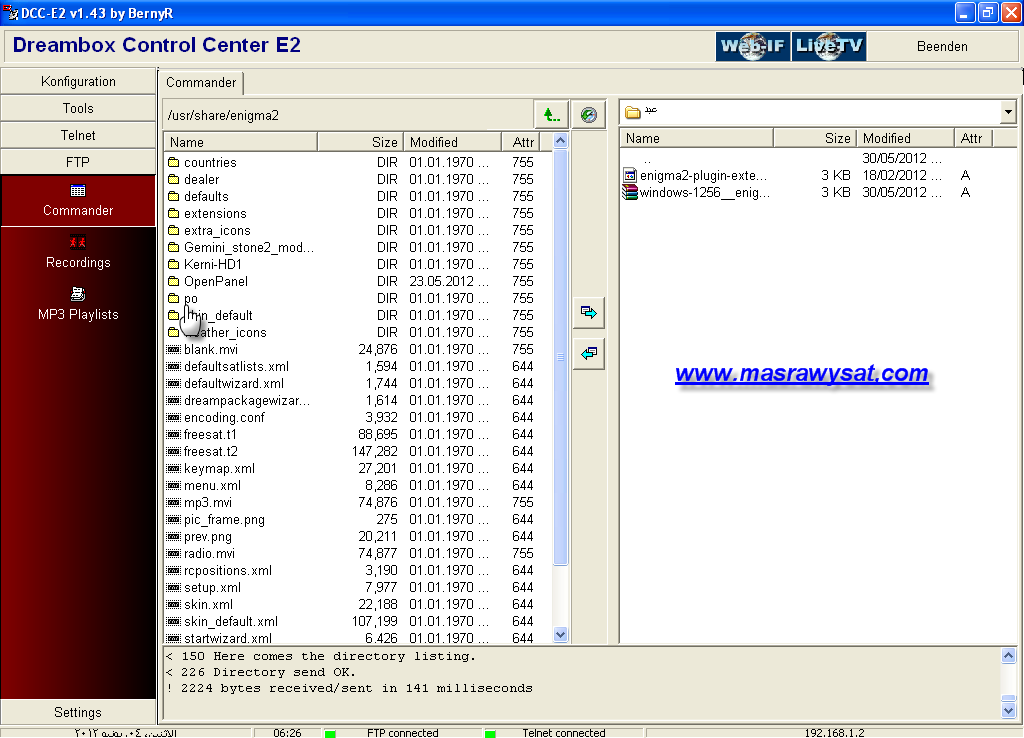This screenshot has height=738, width=1024.
Task: Select the Commander sidebar icon
Action: pos(78,191)
